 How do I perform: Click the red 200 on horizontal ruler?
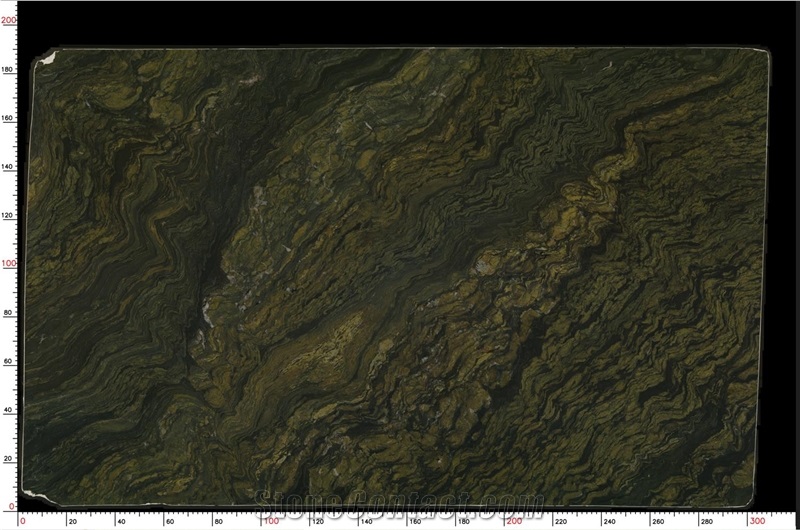pos(514,521)
